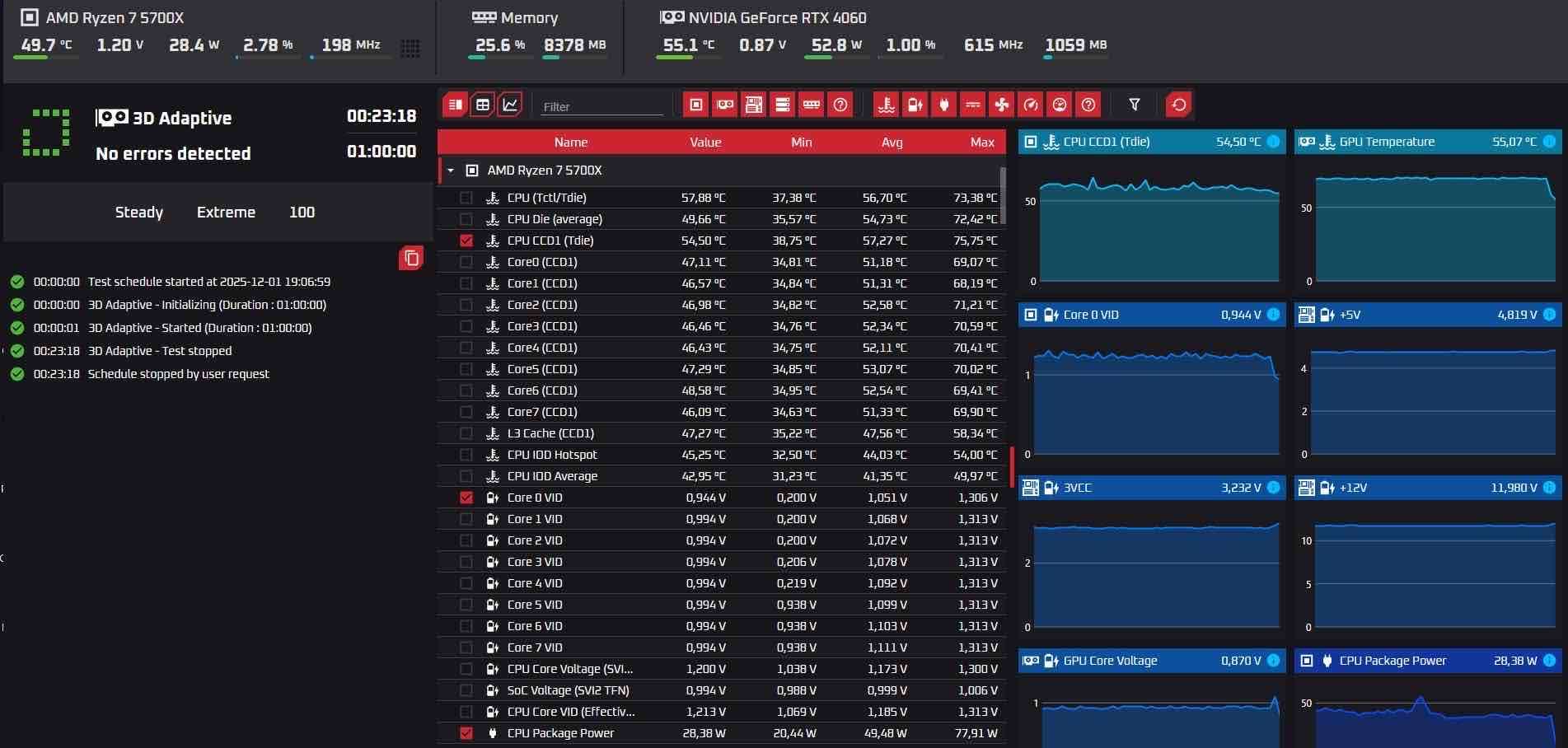The width and height of the screenshot is (1568, 748).
Task: Filter sensors by GPU hardware icon
Action: (725, 105)
